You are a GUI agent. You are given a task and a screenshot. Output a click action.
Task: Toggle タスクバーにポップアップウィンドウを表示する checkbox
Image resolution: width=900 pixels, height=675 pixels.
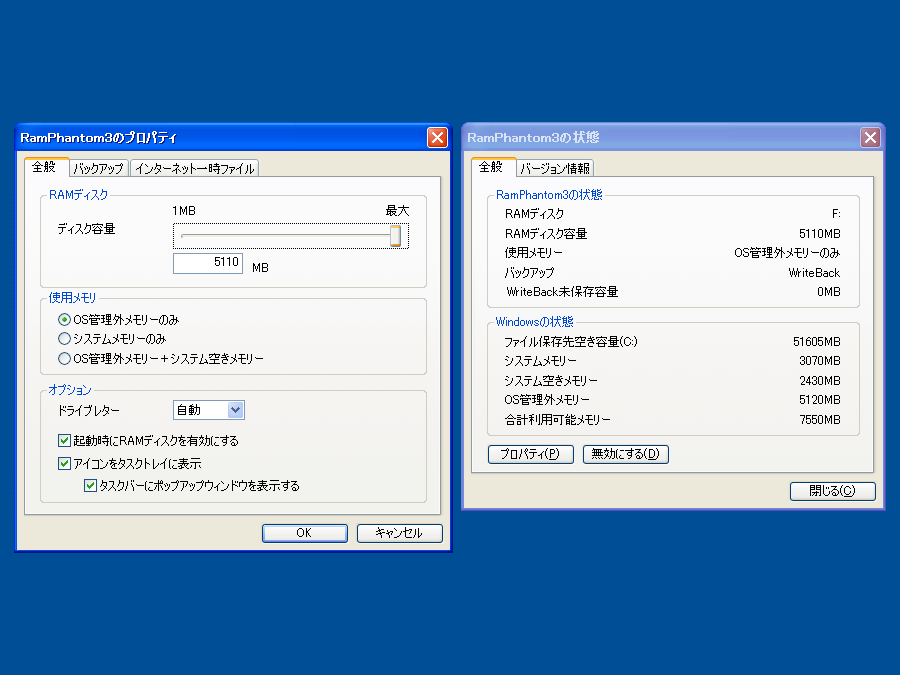(90, 486)
